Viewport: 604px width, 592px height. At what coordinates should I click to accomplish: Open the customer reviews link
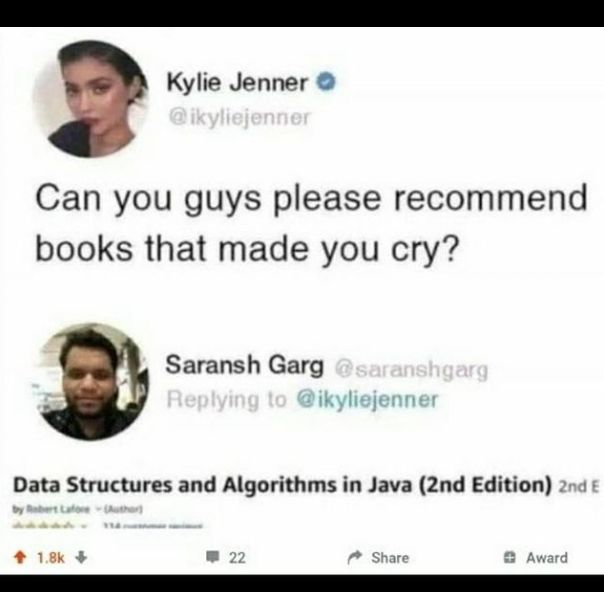tap(153, 526)
